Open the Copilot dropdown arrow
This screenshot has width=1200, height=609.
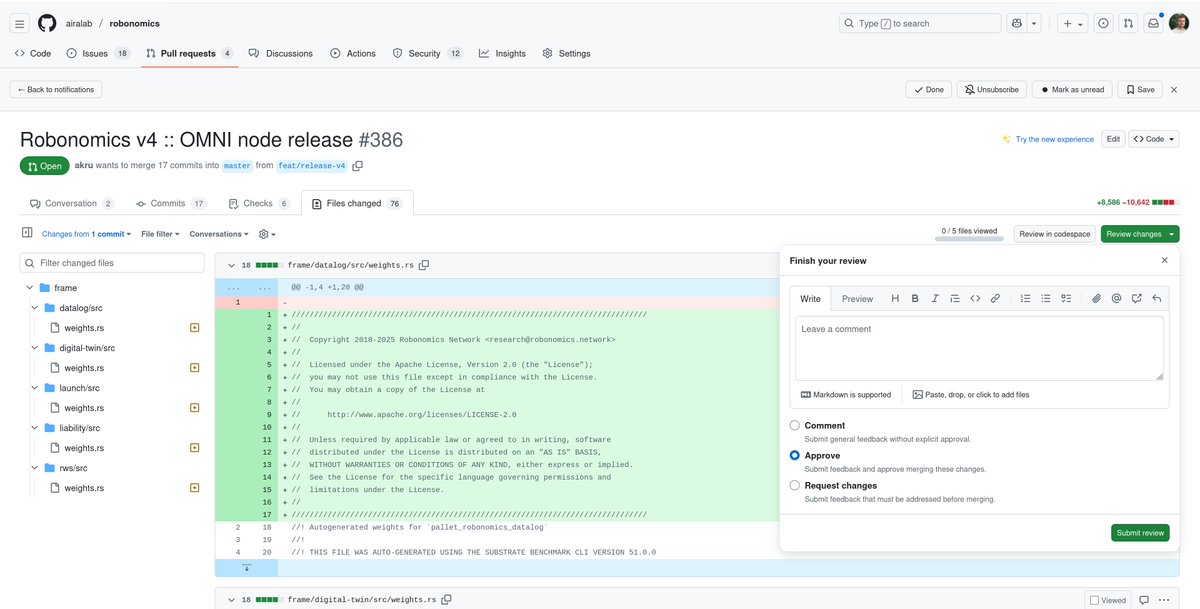pyautogui.click(x=1035, y=23)
